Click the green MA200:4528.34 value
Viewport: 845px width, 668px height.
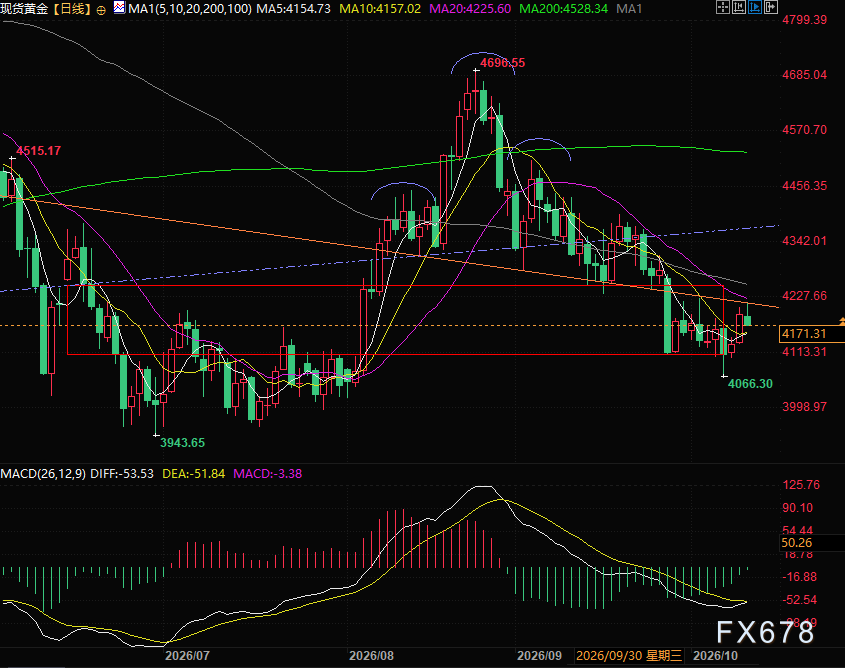563,9
